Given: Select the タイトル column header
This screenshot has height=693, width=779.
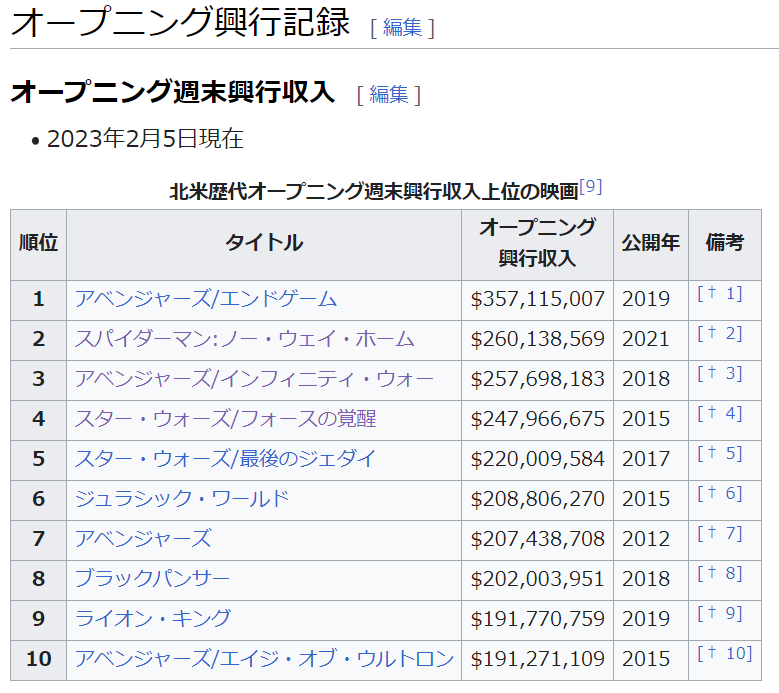Looking at the screenshot, I should 264,243.
